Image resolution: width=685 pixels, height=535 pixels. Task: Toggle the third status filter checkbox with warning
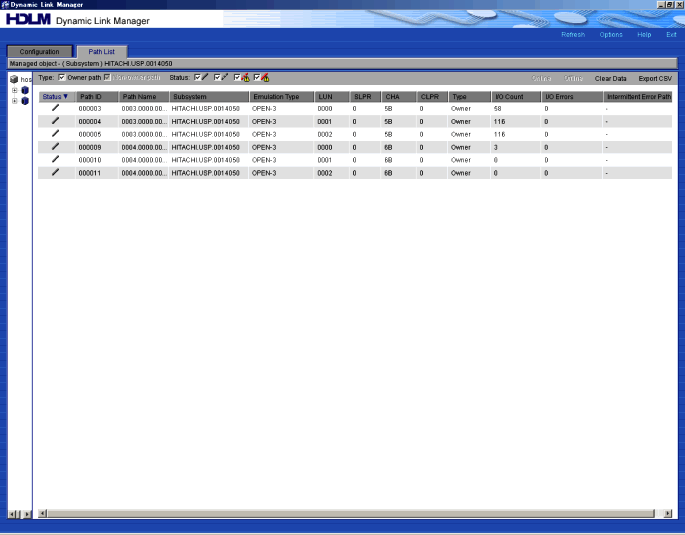(237, 77)
